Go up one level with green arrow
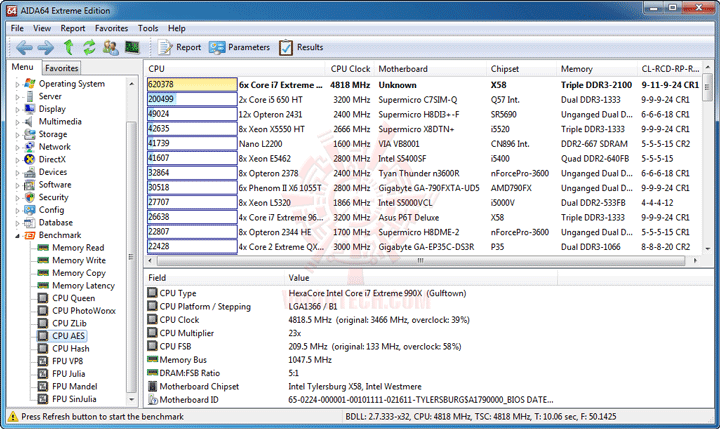 pyautogui.click(x=68, y=47)
